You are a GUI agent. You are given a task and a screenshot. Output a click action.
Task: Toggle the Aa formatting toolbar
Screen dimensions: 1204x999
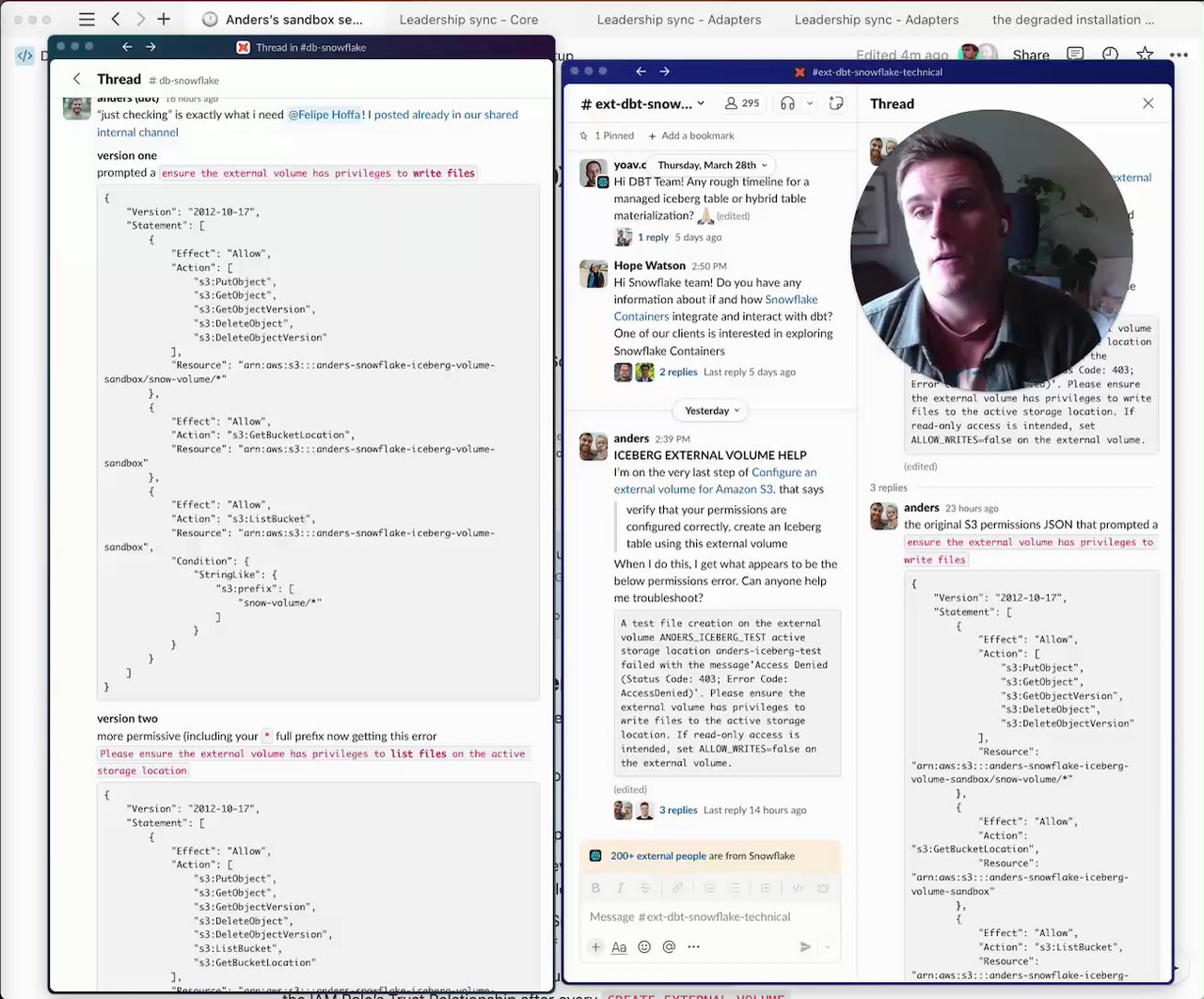click(x=619, y=947)
